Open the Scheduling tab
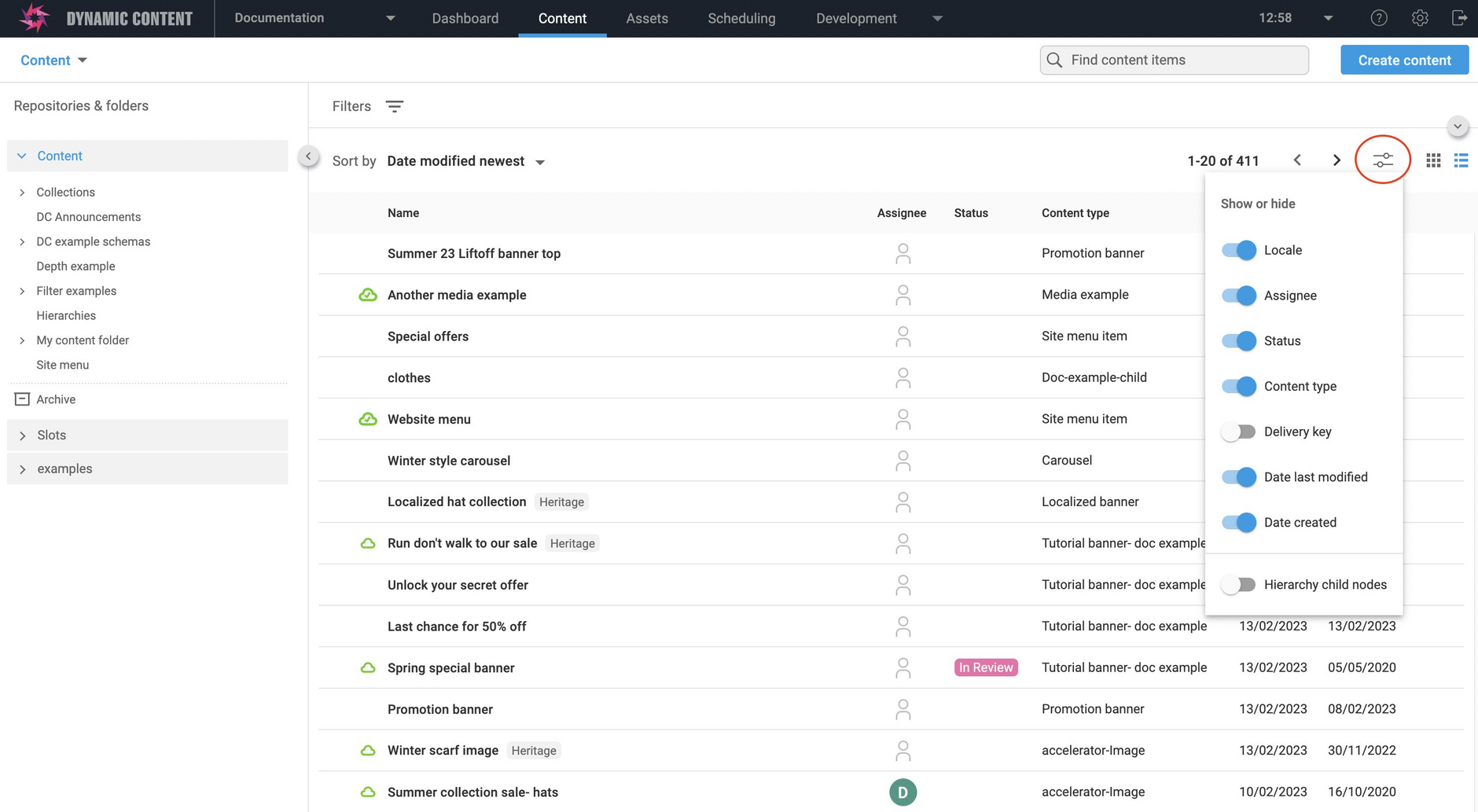Screen dimensions: 1478x812 click(741, 19)
